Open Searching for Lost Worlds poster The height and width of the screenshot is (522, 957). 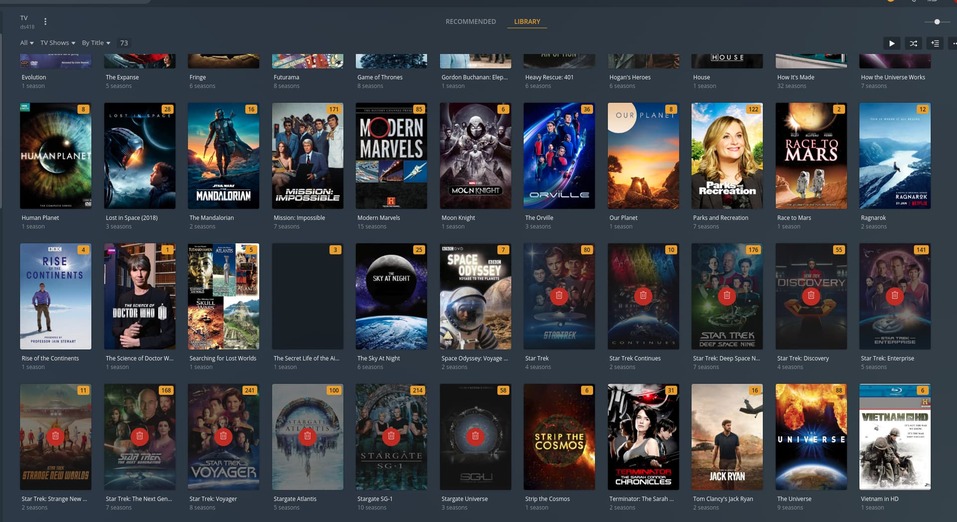223,296
